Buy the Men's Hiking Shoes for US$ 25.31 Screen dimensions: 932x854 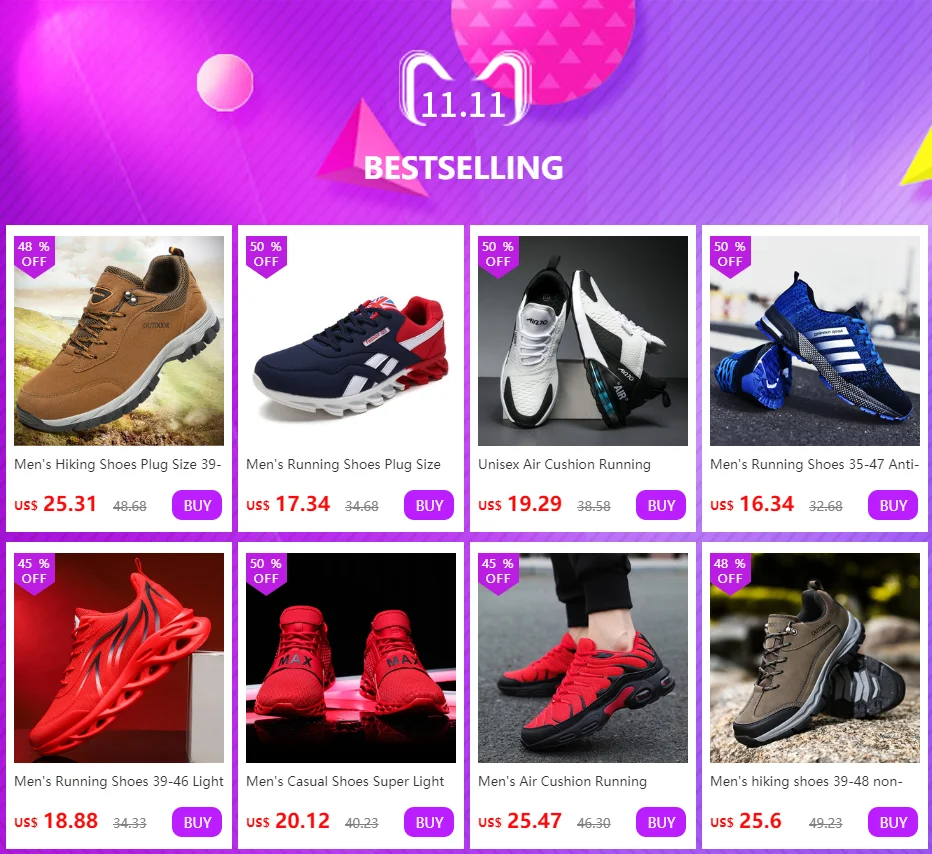197,505
